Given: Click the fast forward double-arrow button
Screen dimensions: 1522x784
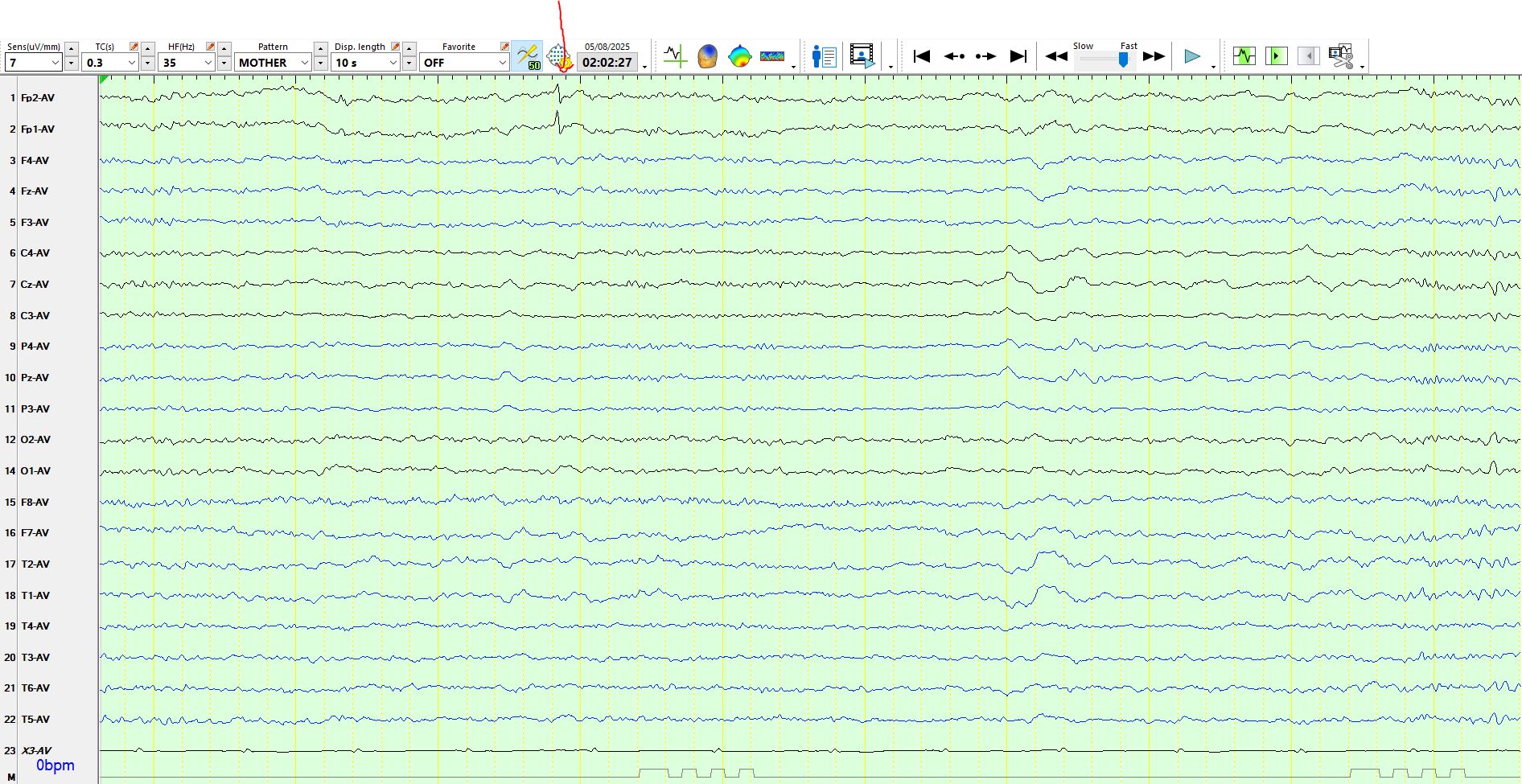Looking at the screenshot, I should pyautogui.click(x=1154, y=56).
